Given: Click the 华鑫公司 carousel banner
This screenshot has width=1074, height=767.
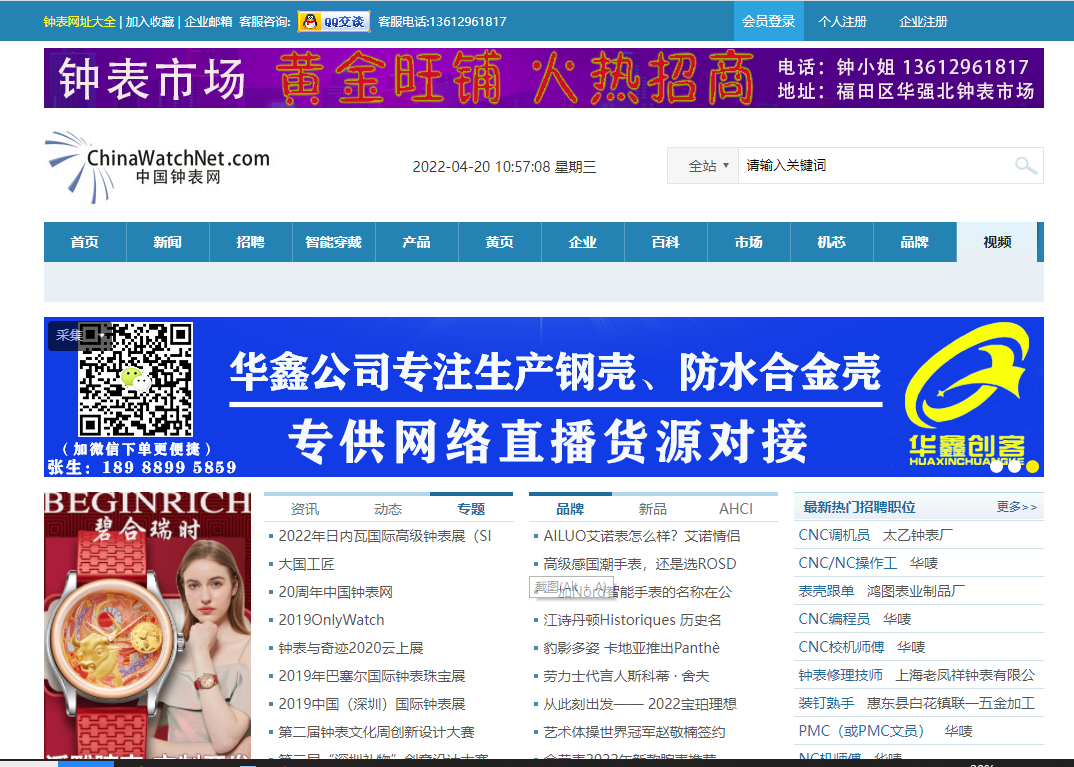Looking at the screenshot, I should tap(544, 397).
